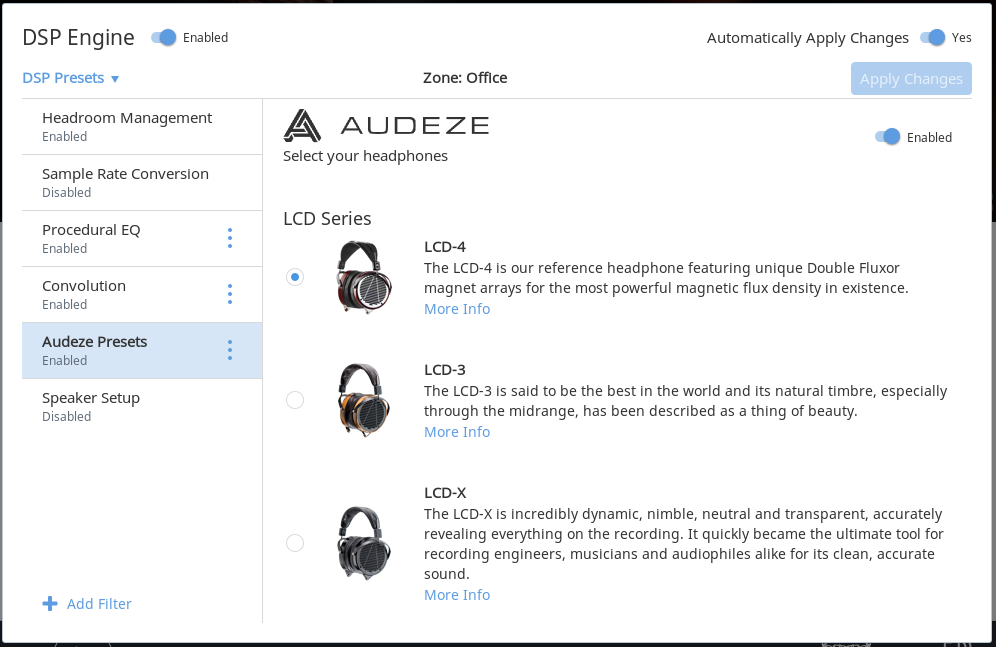Screen dimensions: 996x647
Task: Select the LCD-3 radio button
Action: tap(295, 400)
